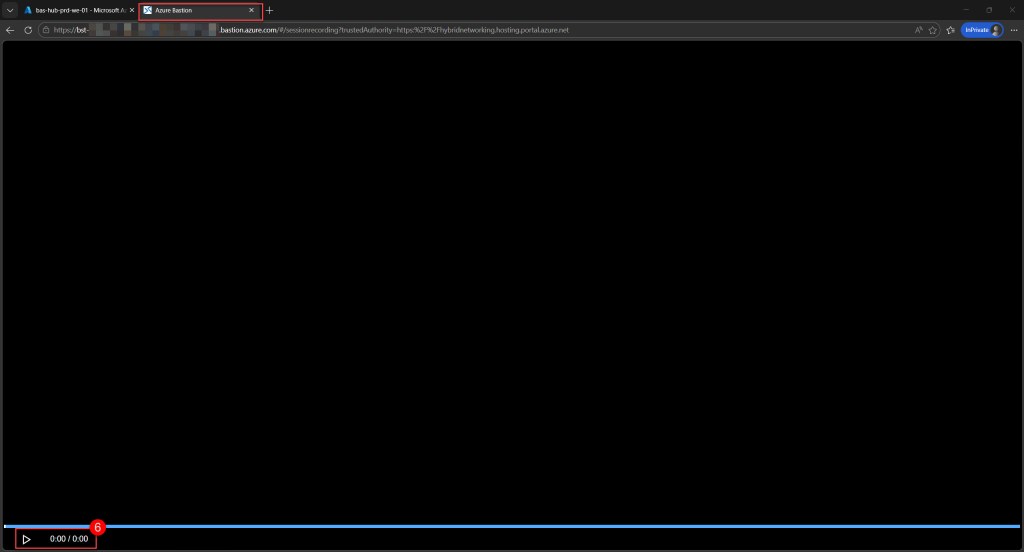Open a new browser tab

270,10
